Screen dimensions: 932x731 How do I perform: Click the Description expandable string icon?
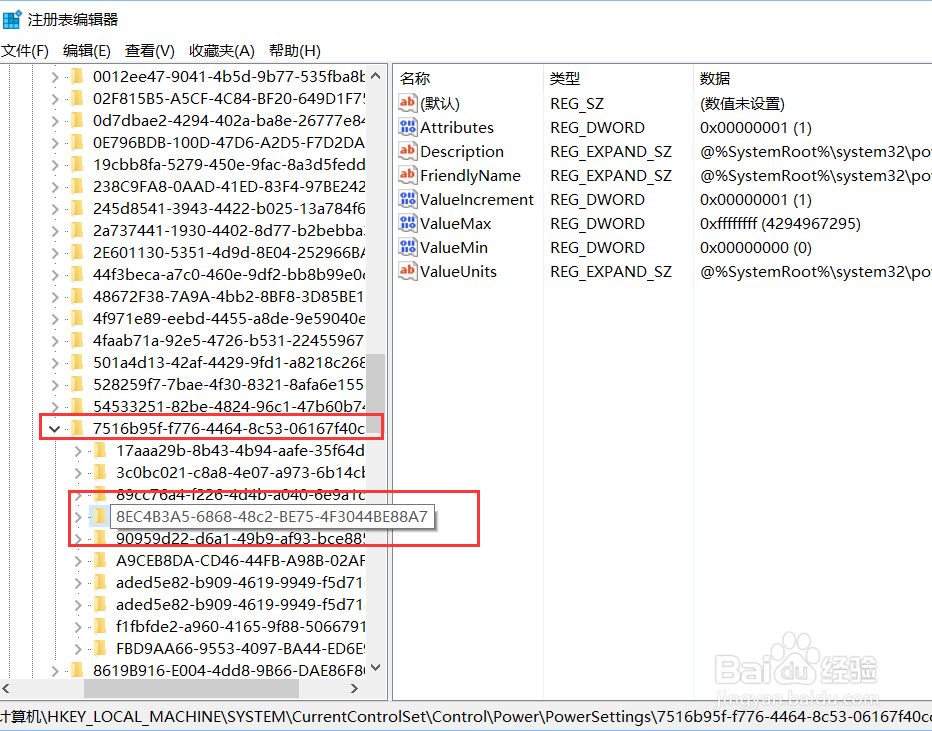click(408, 151)
